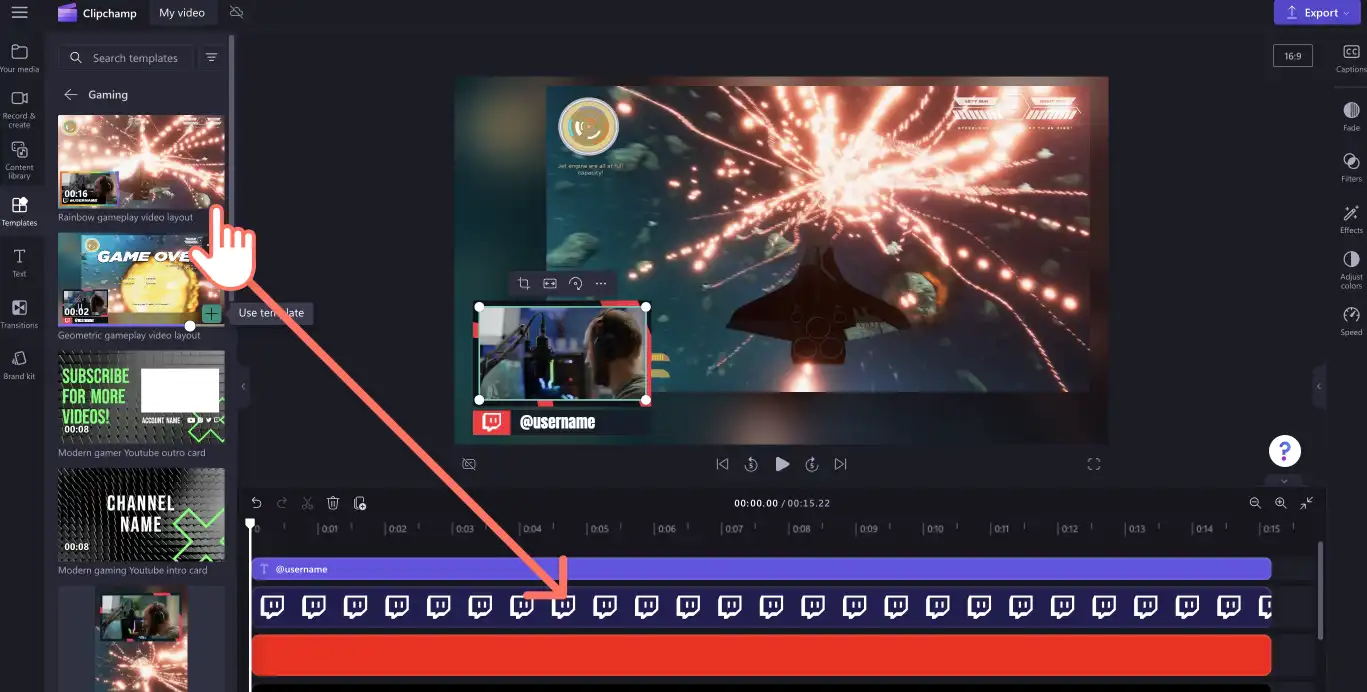Click the Clipchamp logo
1367x692 pixels.
97,13
